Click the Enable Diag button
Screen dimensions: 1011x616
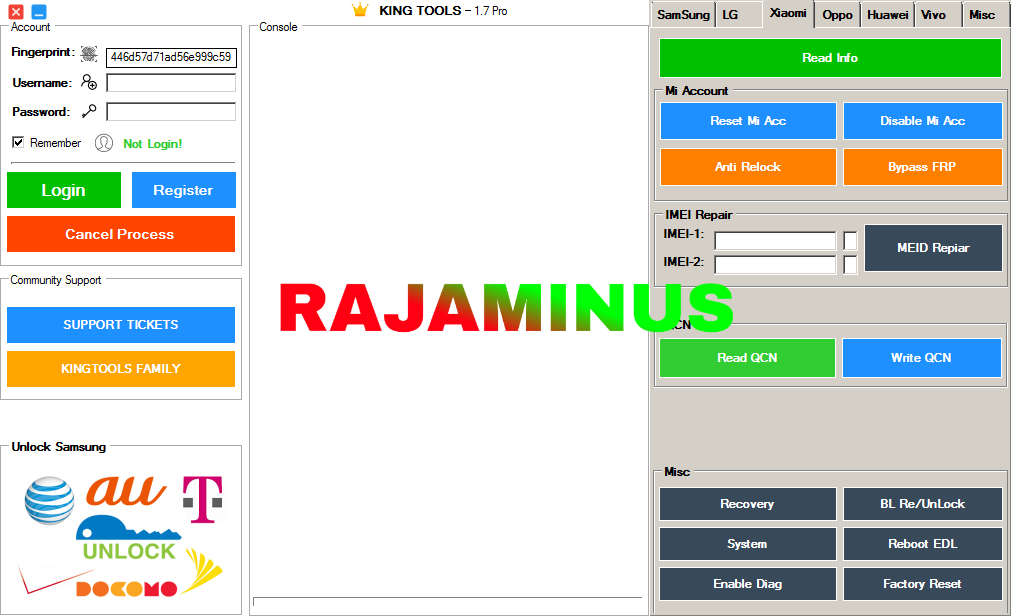(x=747, y=584)
